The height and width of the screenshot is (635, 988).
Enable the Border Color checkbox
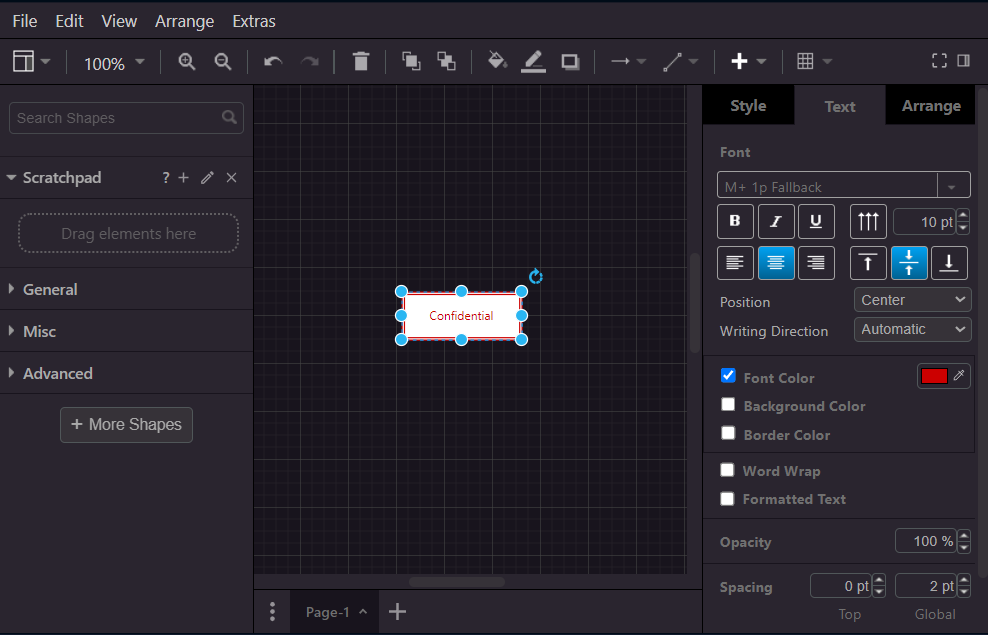pyautogui.click(x=728, y=433)
